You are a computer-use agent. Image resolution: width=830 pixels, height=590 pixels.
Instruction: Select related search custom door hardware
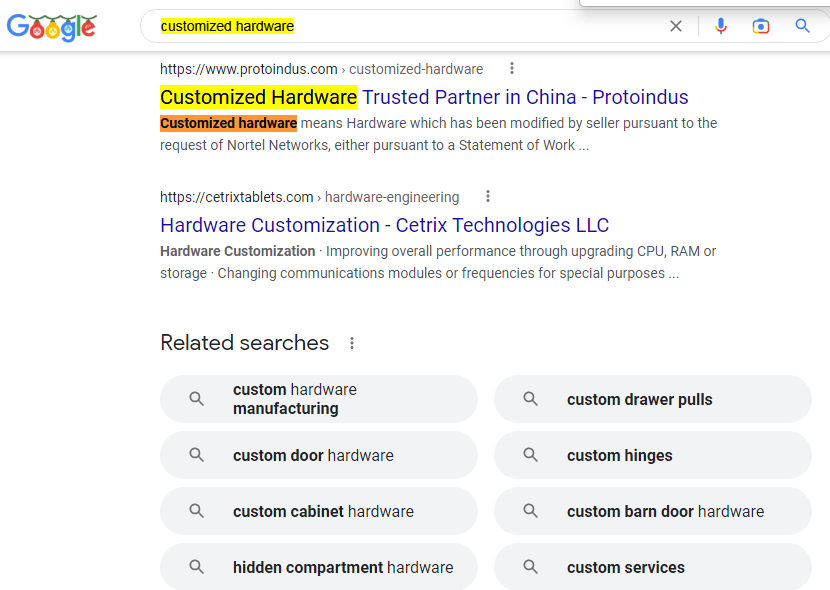319,455
